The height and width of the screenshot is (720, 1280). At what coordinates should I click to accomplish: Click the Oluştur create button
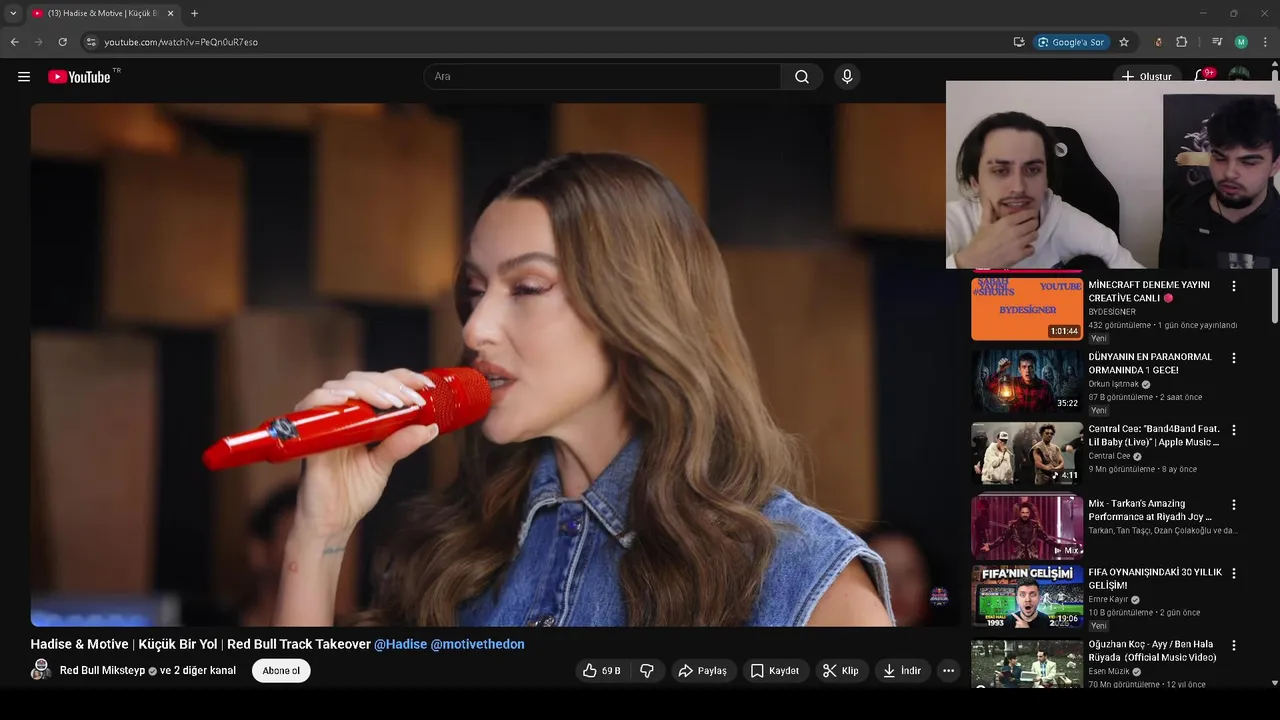coord(1146,77)
